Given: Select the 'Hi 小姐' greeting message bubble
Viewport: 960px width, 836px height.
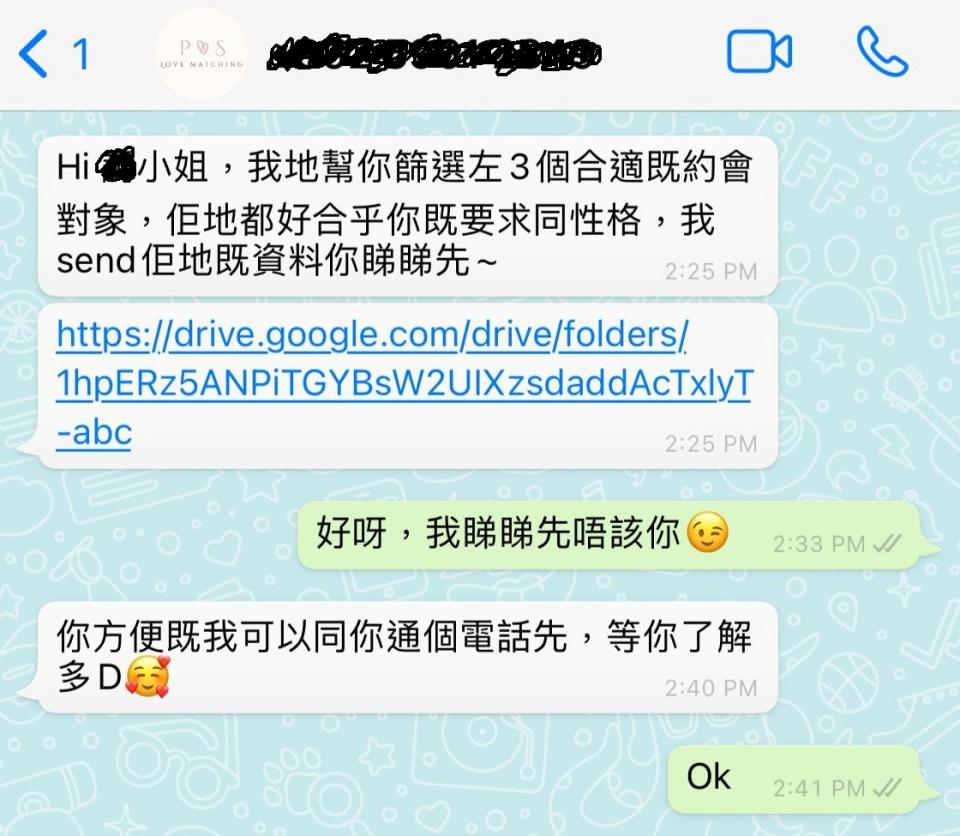Looking at the screenshot, I should tap(408, 216).
